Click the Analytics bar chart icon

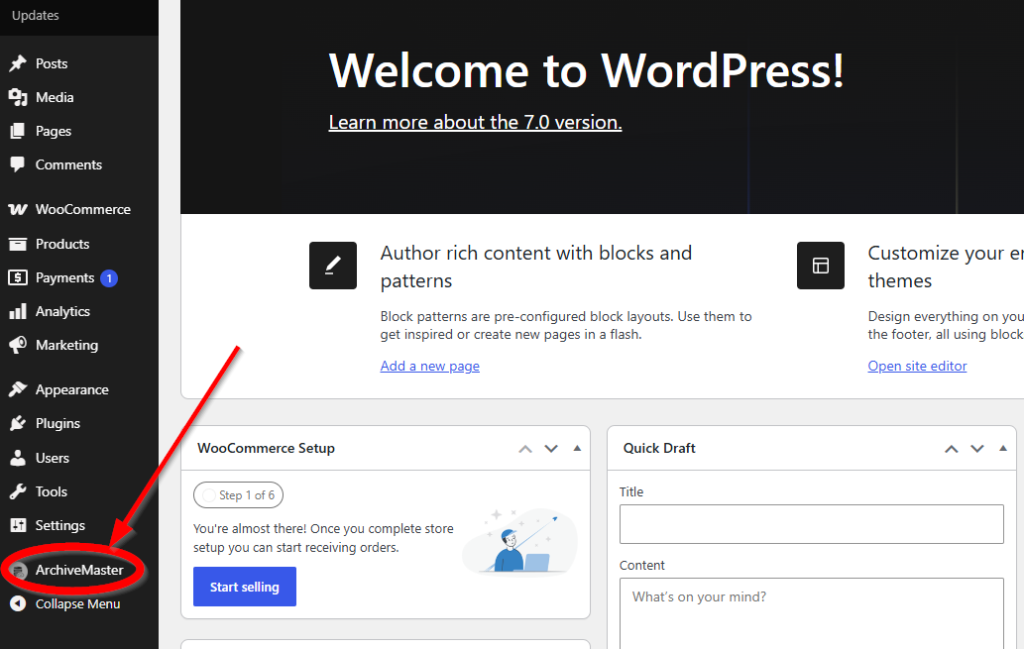[18, 311]
